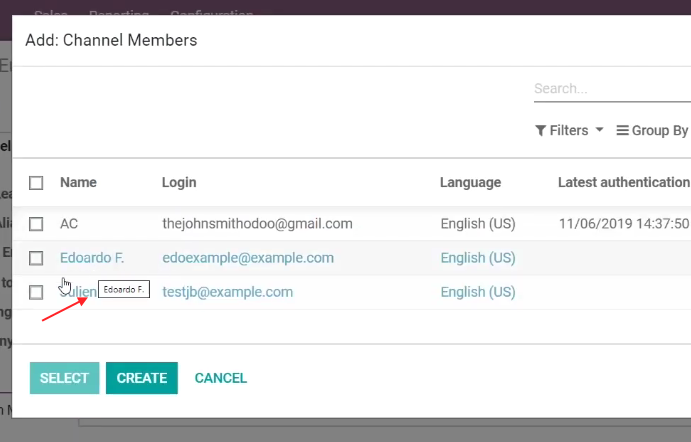Cancel the Add Channel Members dialog

click(221, 378)
